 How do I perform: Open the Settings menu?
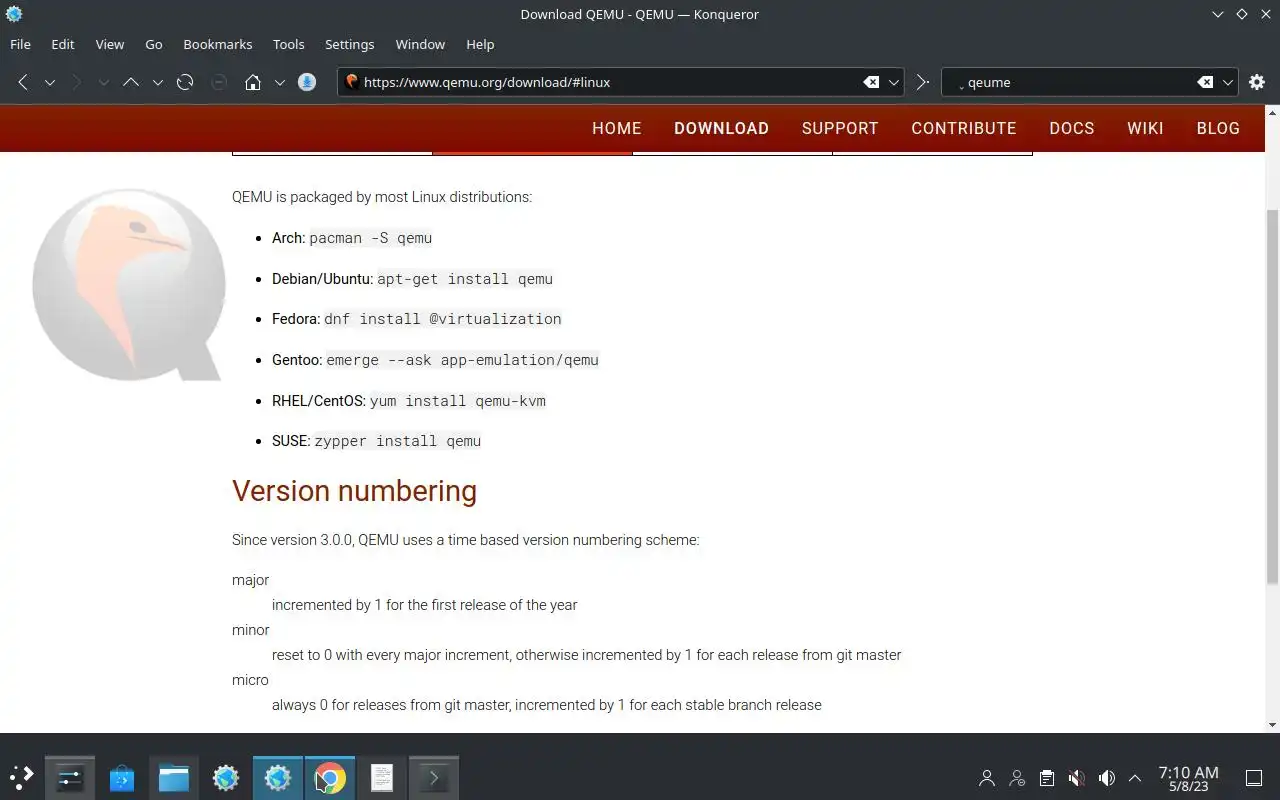(350, 44)
